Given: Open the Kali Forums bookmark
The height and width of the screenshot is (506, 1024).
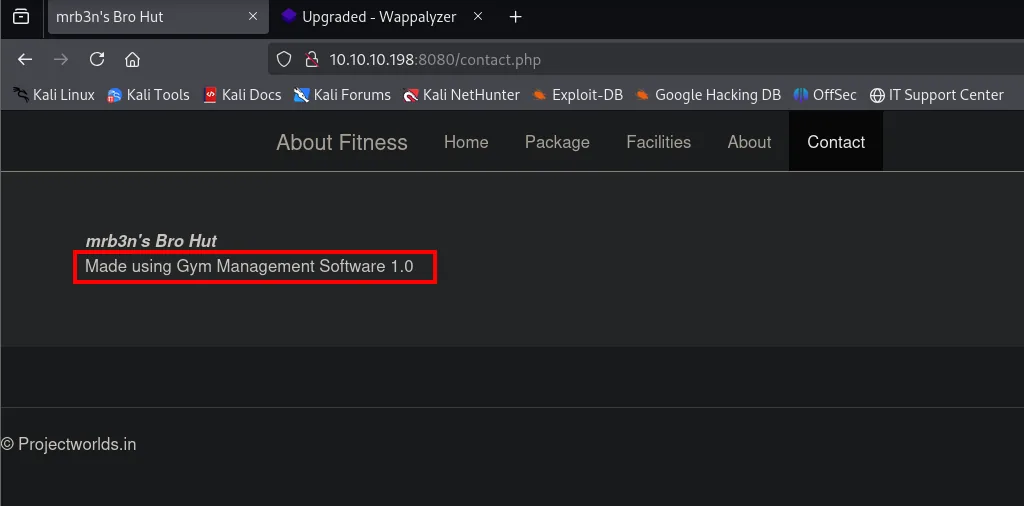Looking at the screenshot, I should coord(342,95).
